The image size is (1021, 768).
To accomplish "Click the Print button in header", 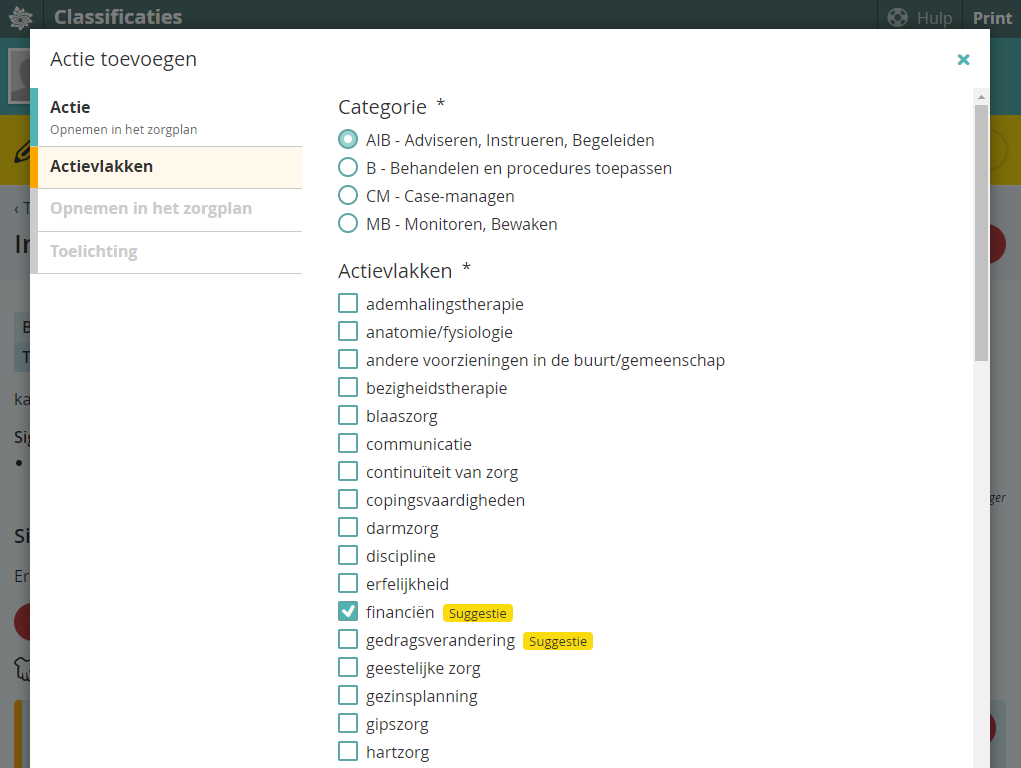I will click(992, 18).
